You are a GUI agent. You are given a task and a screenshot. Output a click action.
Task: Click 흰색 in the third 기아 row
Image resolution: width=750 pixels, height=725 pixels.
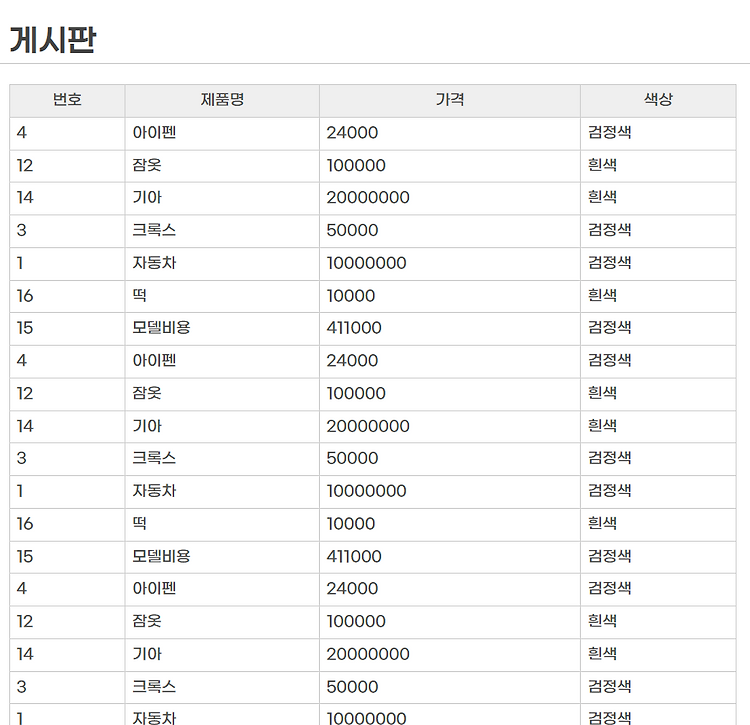[x=602, y=654]
